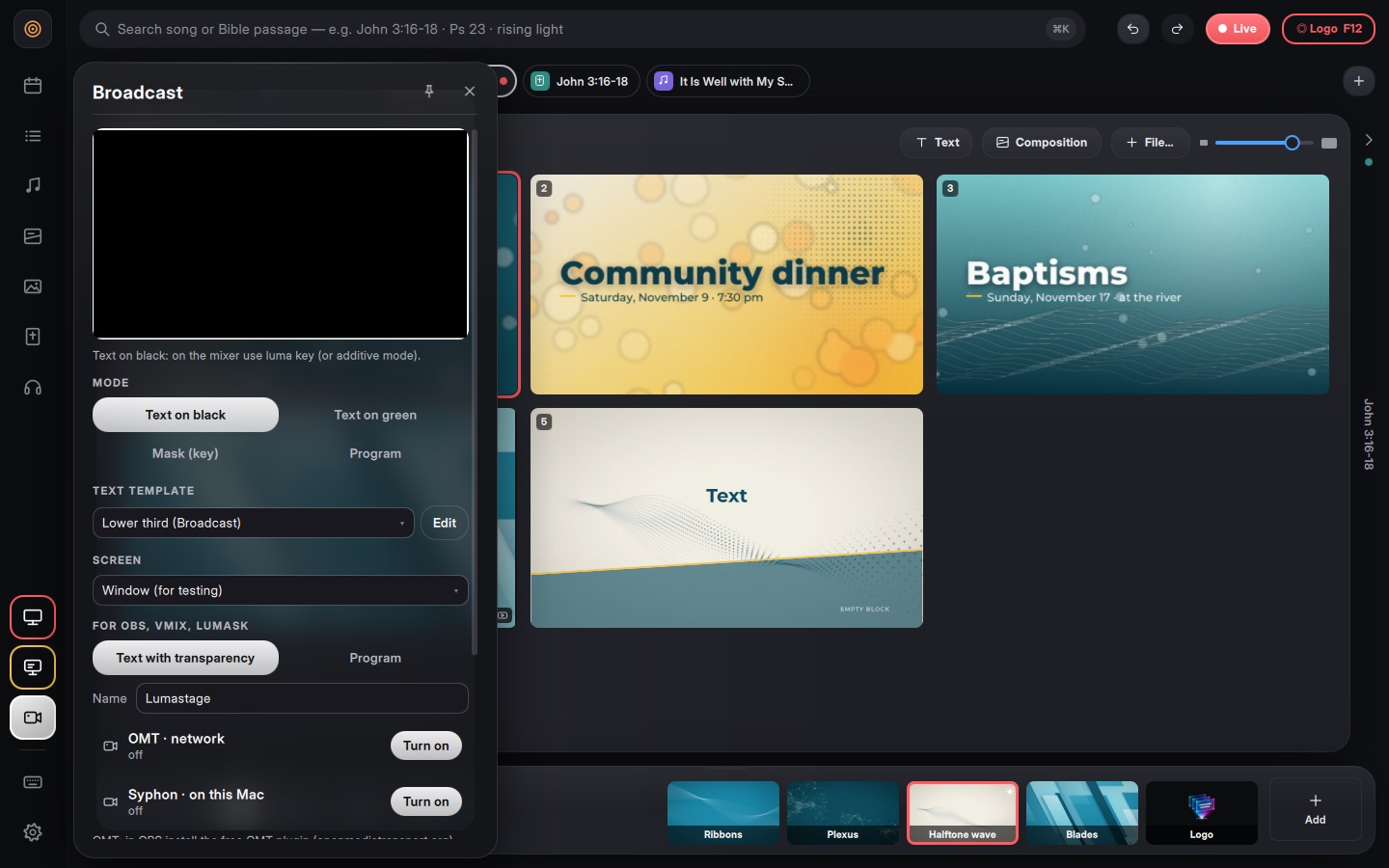This screenshot has height=868, width=1389.
Task: Switch to the John 3:16-18 tab
Action: click(x=584, y=81)
